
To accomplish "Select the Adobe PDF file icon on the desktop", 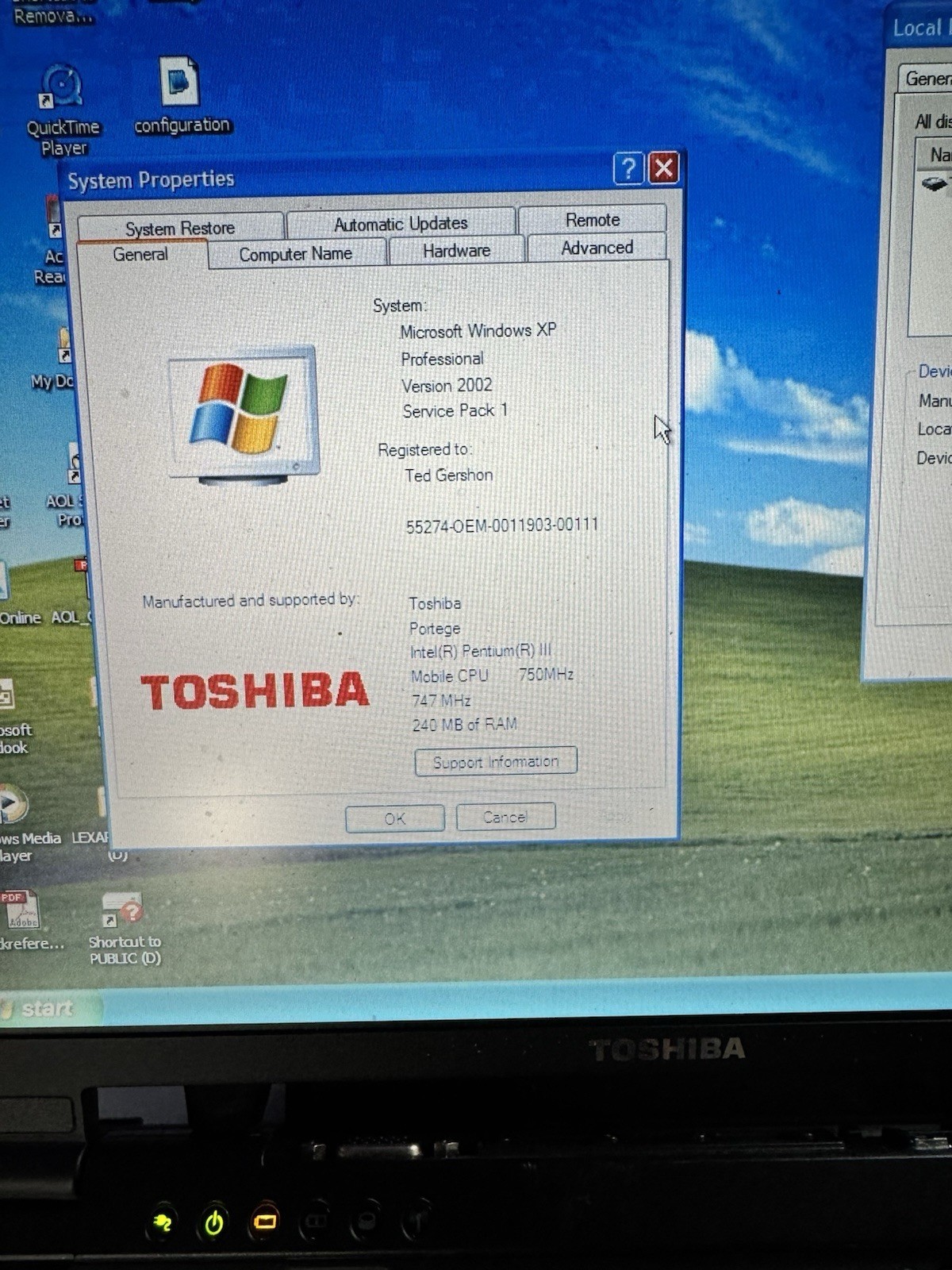I will [x=22, y=910].
